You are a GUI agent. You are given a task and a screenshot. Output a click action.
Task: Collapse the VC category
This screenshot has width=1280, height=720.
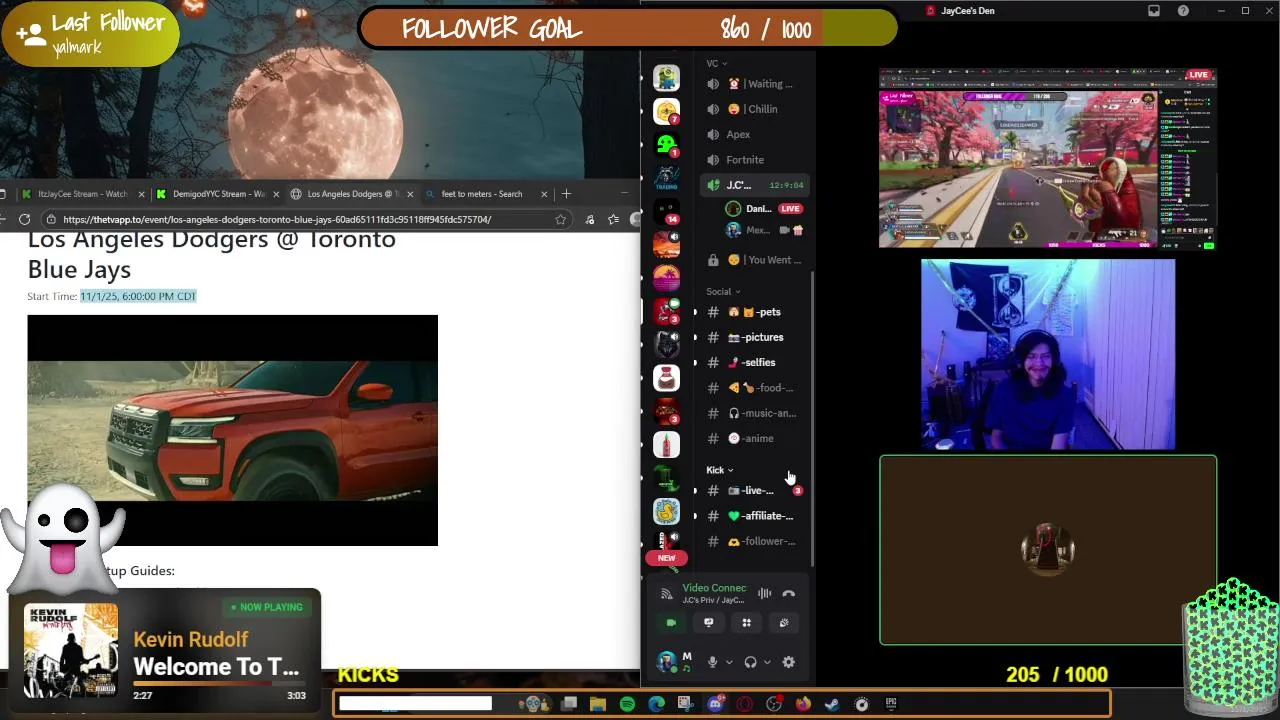tap(716, 63)
